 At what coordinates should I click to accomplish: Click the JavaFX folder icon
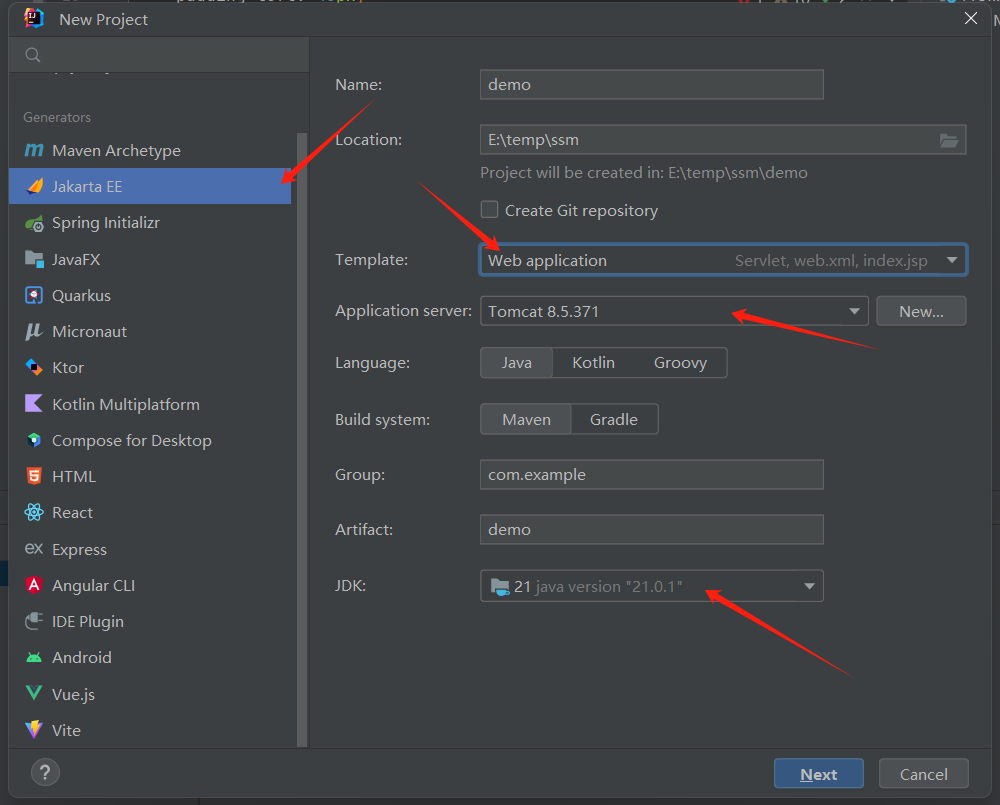[x=34, y=259]
